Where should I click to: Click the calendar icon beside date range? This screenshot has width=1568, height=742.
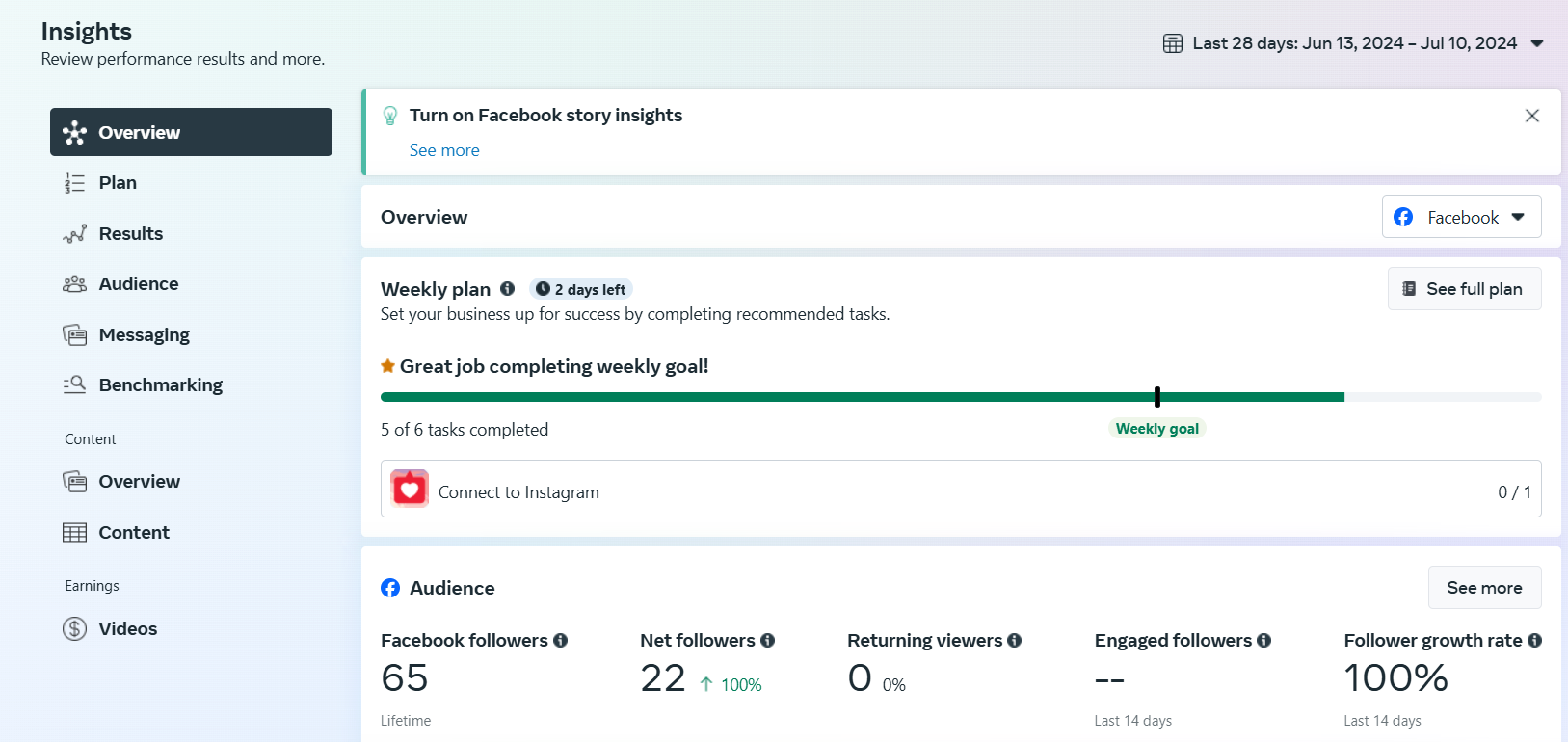tap(1173, 43)
